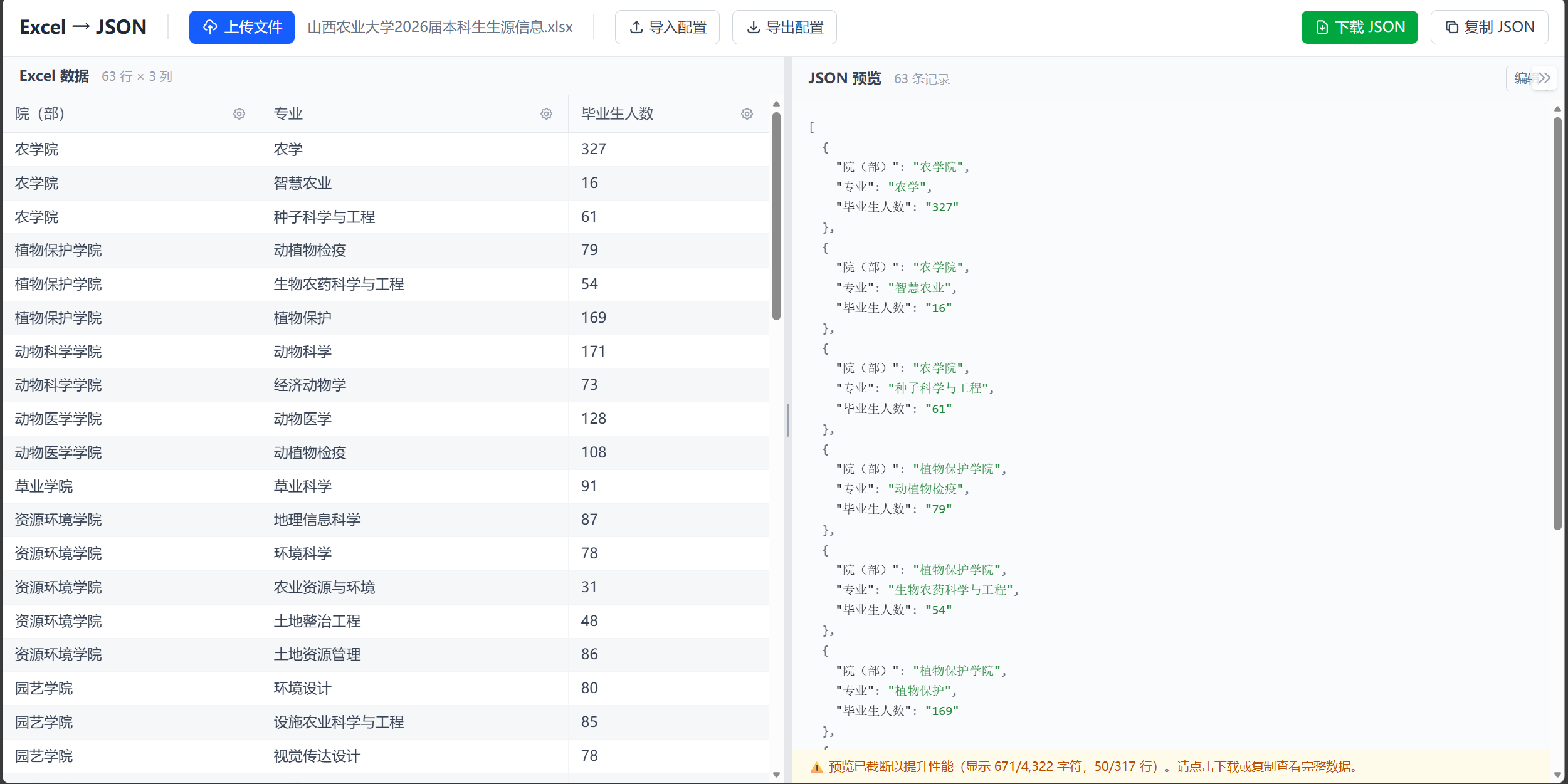Collapse the JSON panel with double chevron
The width and height of the screenshot is (1568, 784).
tap(1544, 78)
